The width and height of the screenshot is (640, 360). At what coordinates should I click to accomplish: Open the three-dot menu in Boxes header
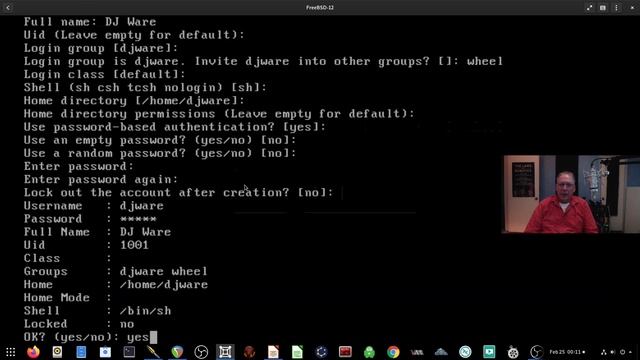(x=616, y=7)
